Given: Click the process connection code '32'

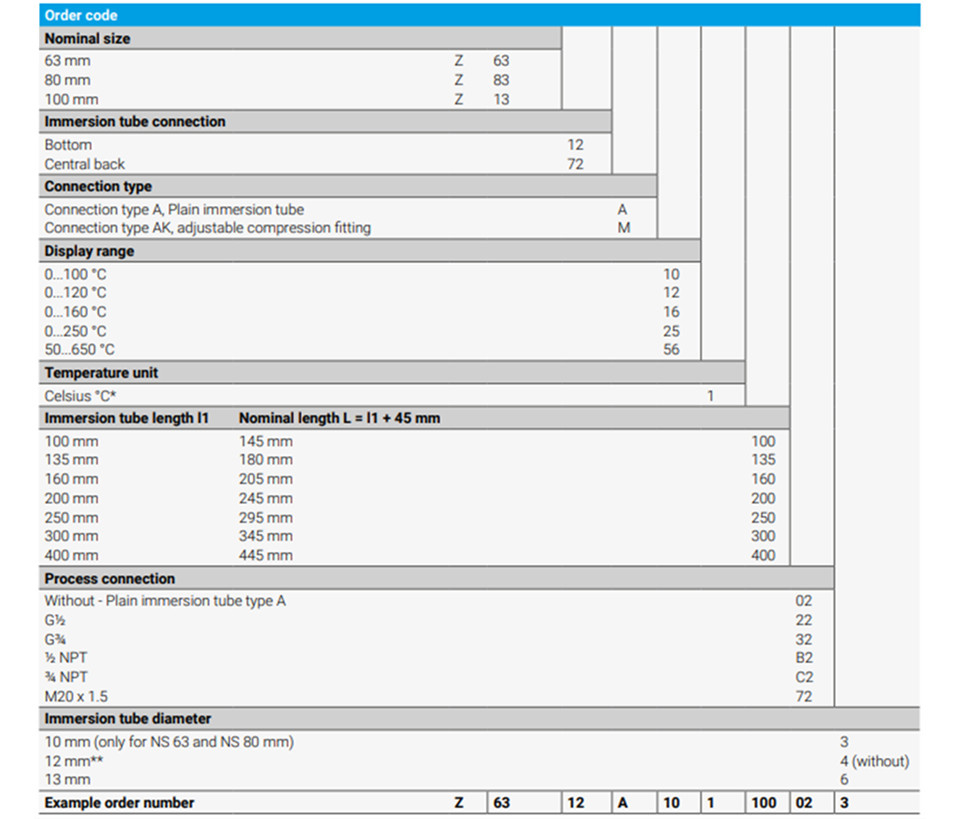Looking at the screenshot, I should [804, 640].
